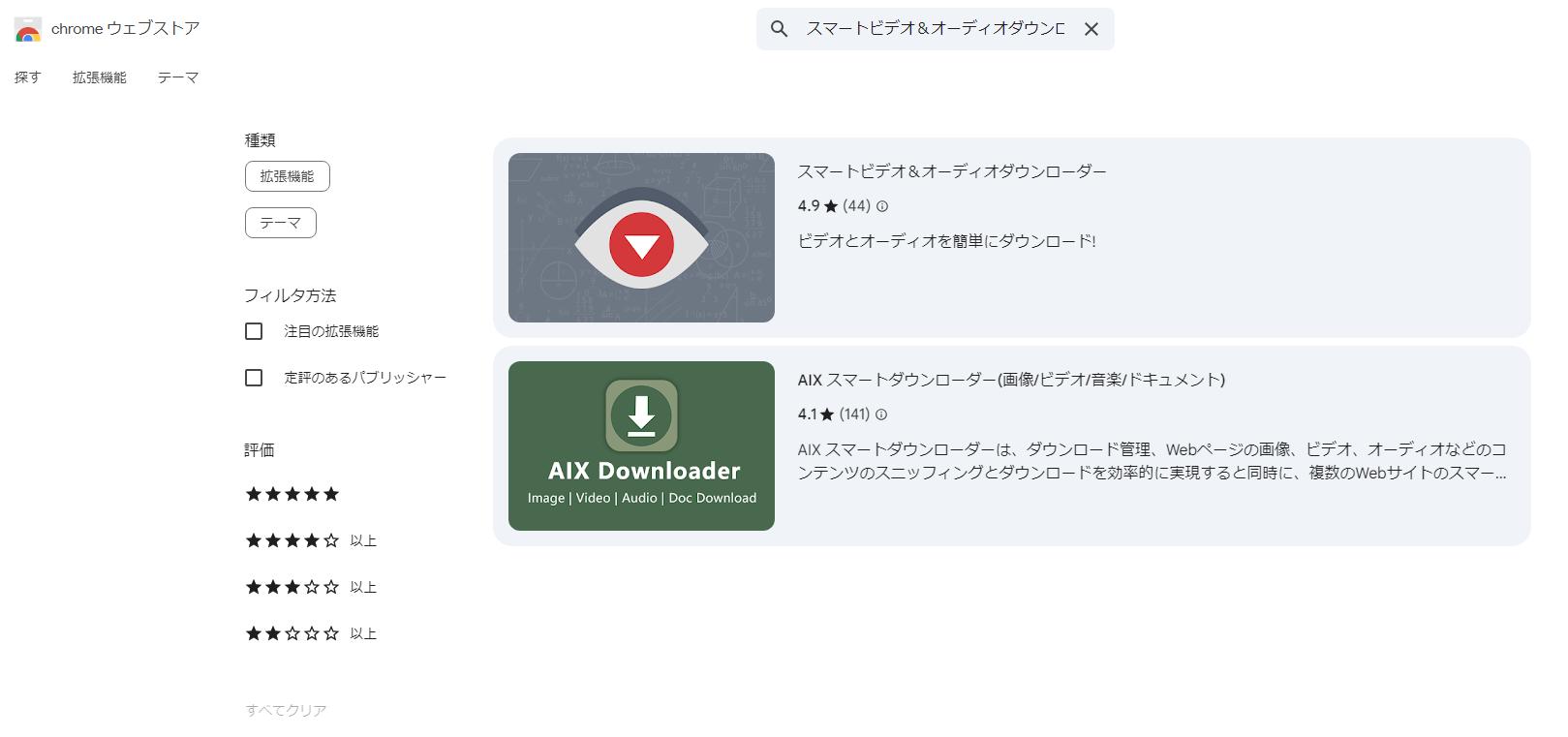The height and width of the screenshot is (737, 1568).
Task: Click the フィルタ方法 section heading
Action: 291,295
